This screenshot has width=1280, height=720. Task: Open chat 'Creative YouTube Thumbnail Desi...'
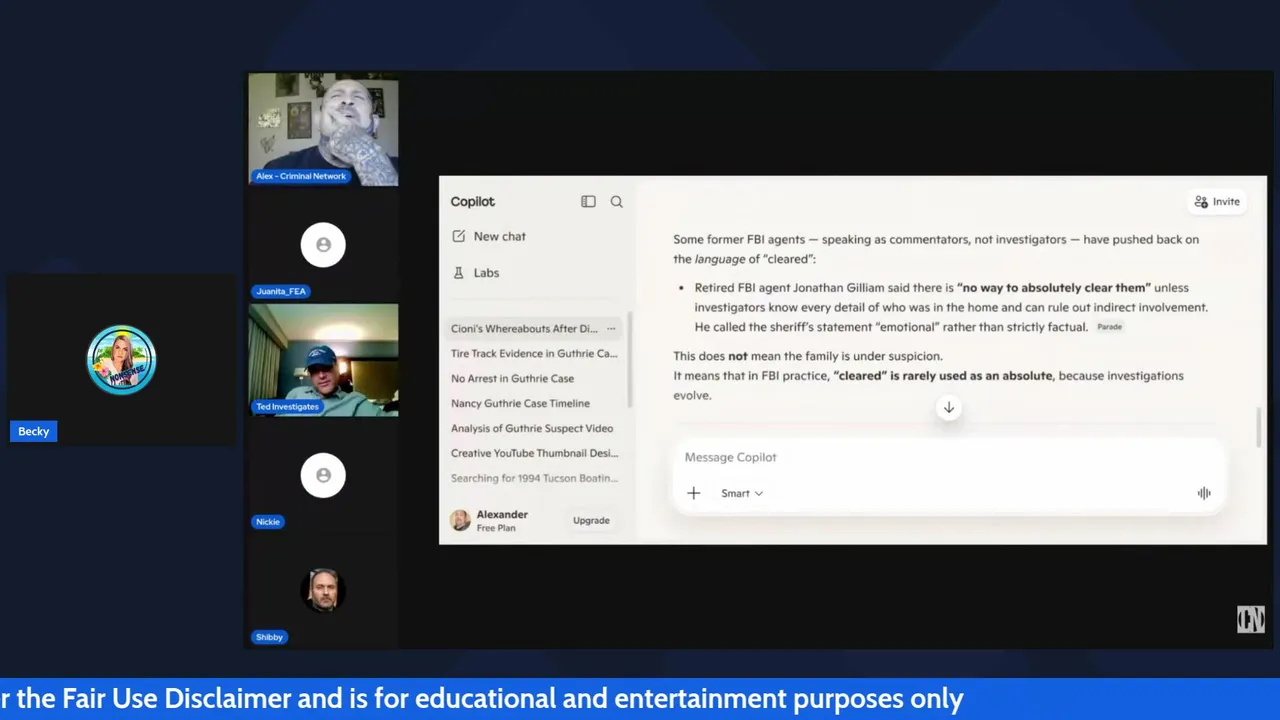coord(534,454)
